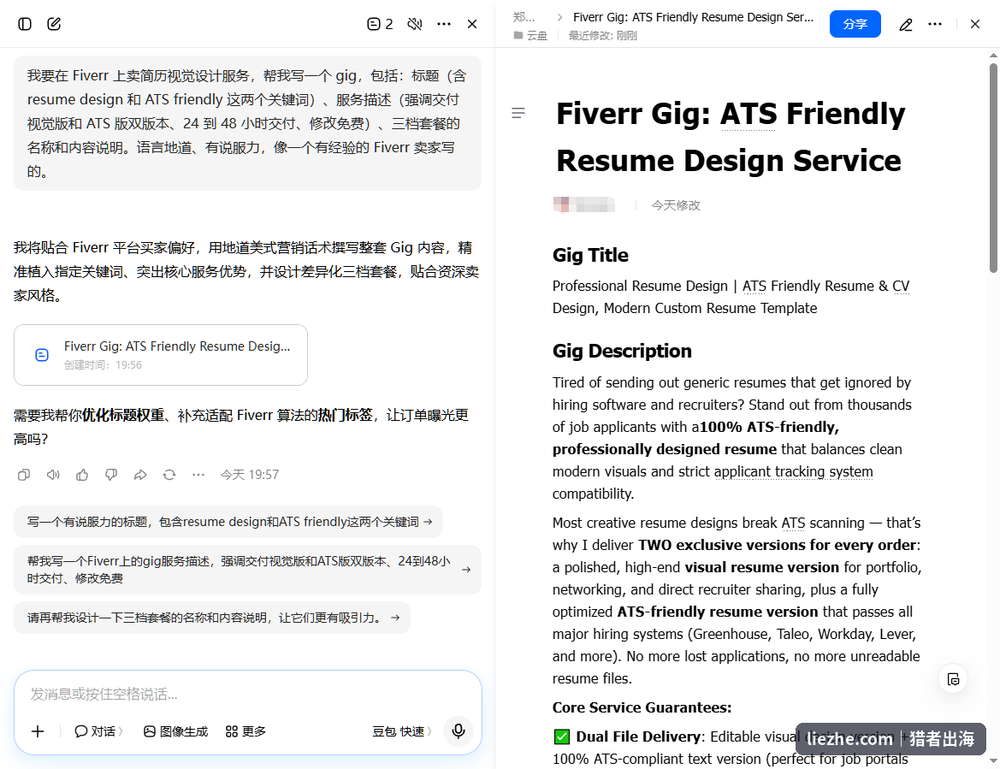Select suggestion about designing three-tier packages
This screenshot has width=1000, height=769.
click(x=212, y=617)
